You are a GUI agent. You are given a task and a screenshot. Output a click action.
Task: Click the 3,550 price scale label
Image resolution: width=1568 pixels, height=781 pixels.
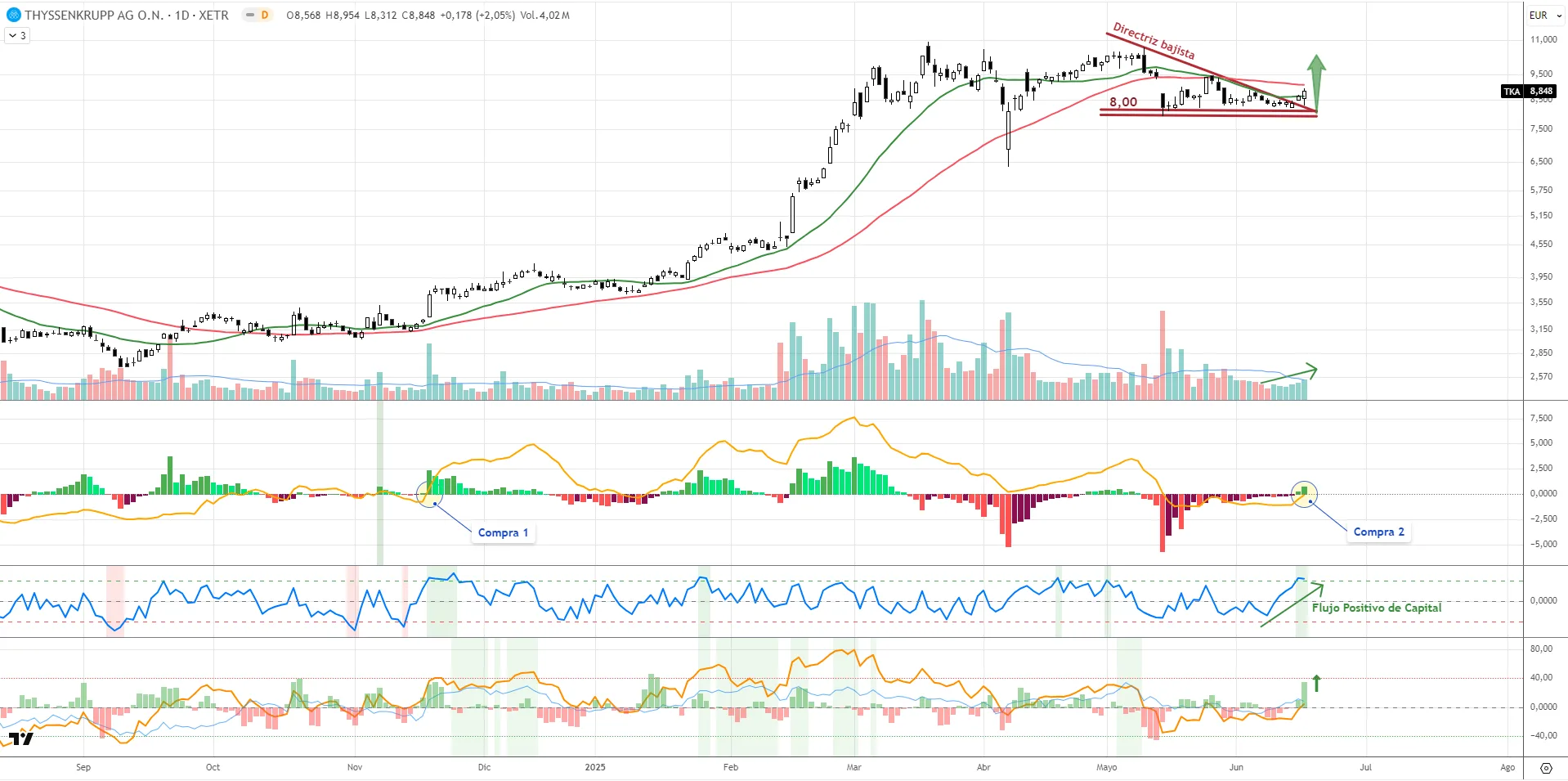pos(1541,302)
